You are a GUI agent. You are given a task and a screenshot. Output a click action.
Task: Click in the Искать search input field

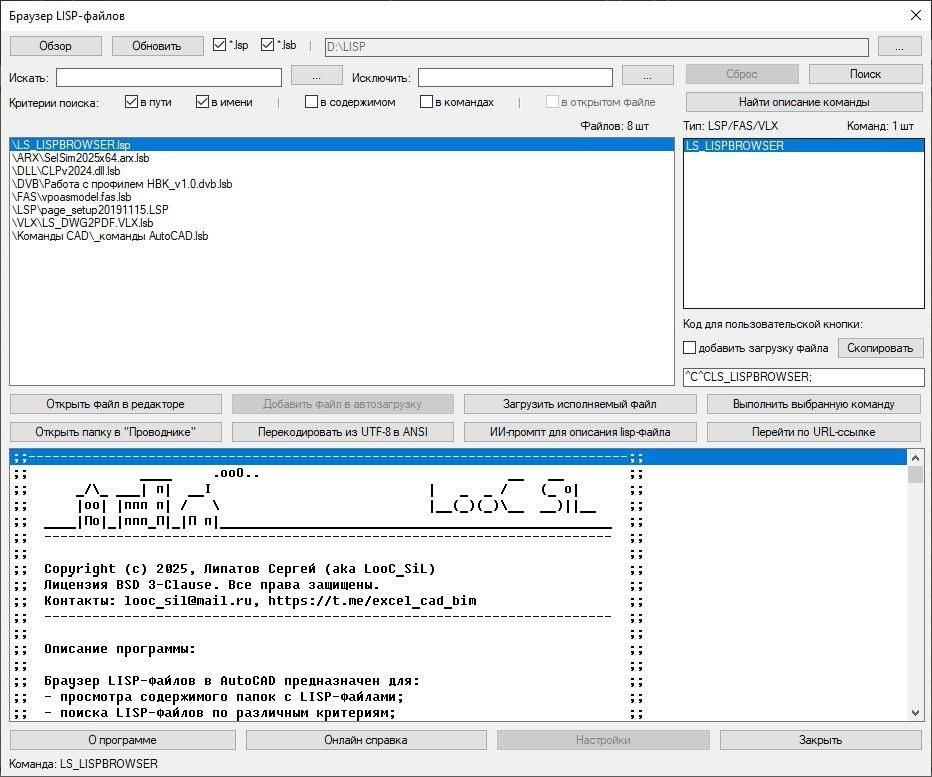[168, 77]
